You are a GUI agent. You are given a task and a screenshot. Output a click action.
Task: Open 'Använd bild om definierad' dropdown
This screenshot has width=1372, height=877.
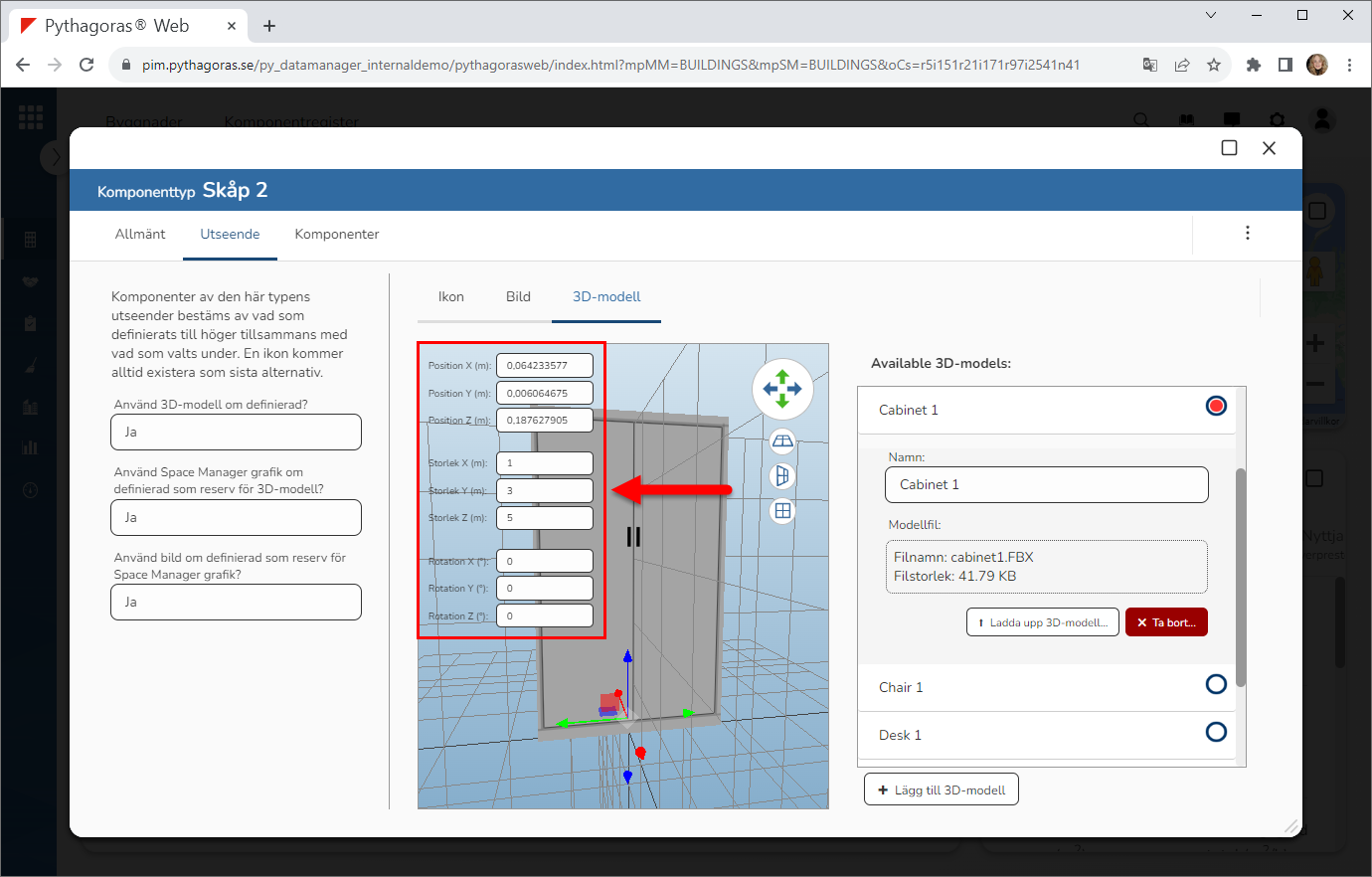[x=236, y=603]
